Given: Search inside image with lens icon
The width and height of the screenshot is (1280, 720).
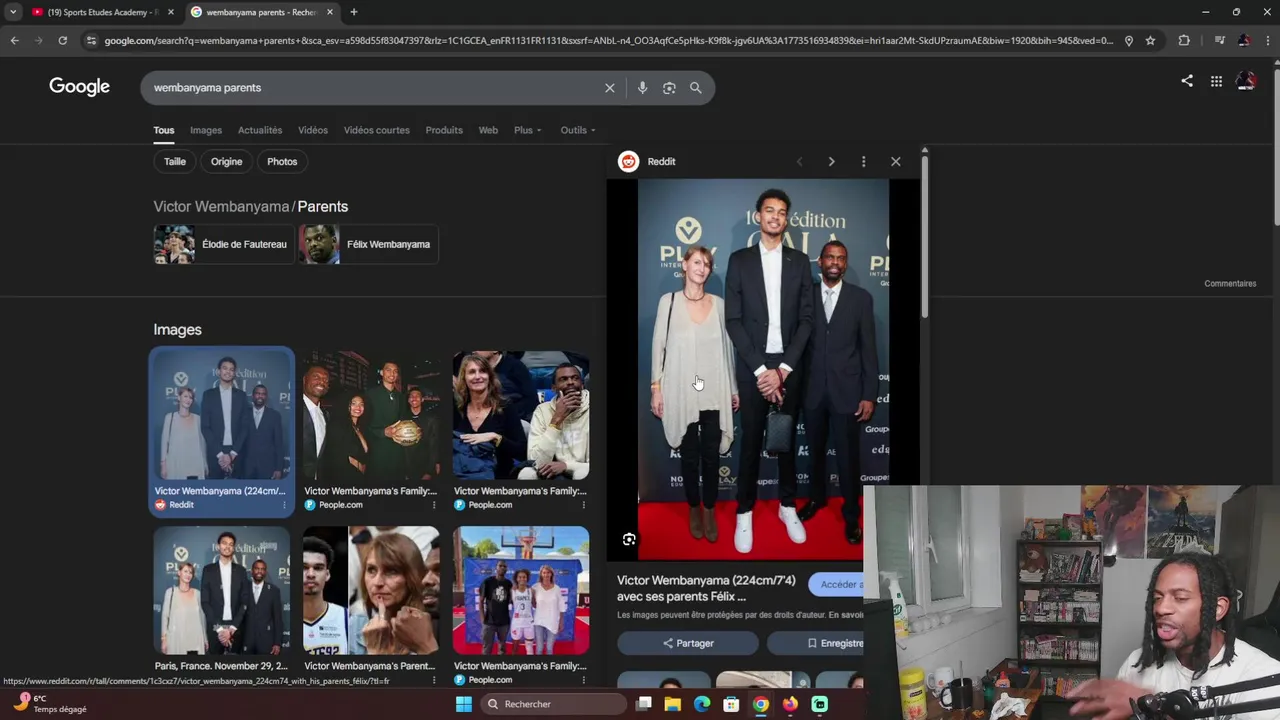Looking at the screenshot, I should (x=629, y=539).
